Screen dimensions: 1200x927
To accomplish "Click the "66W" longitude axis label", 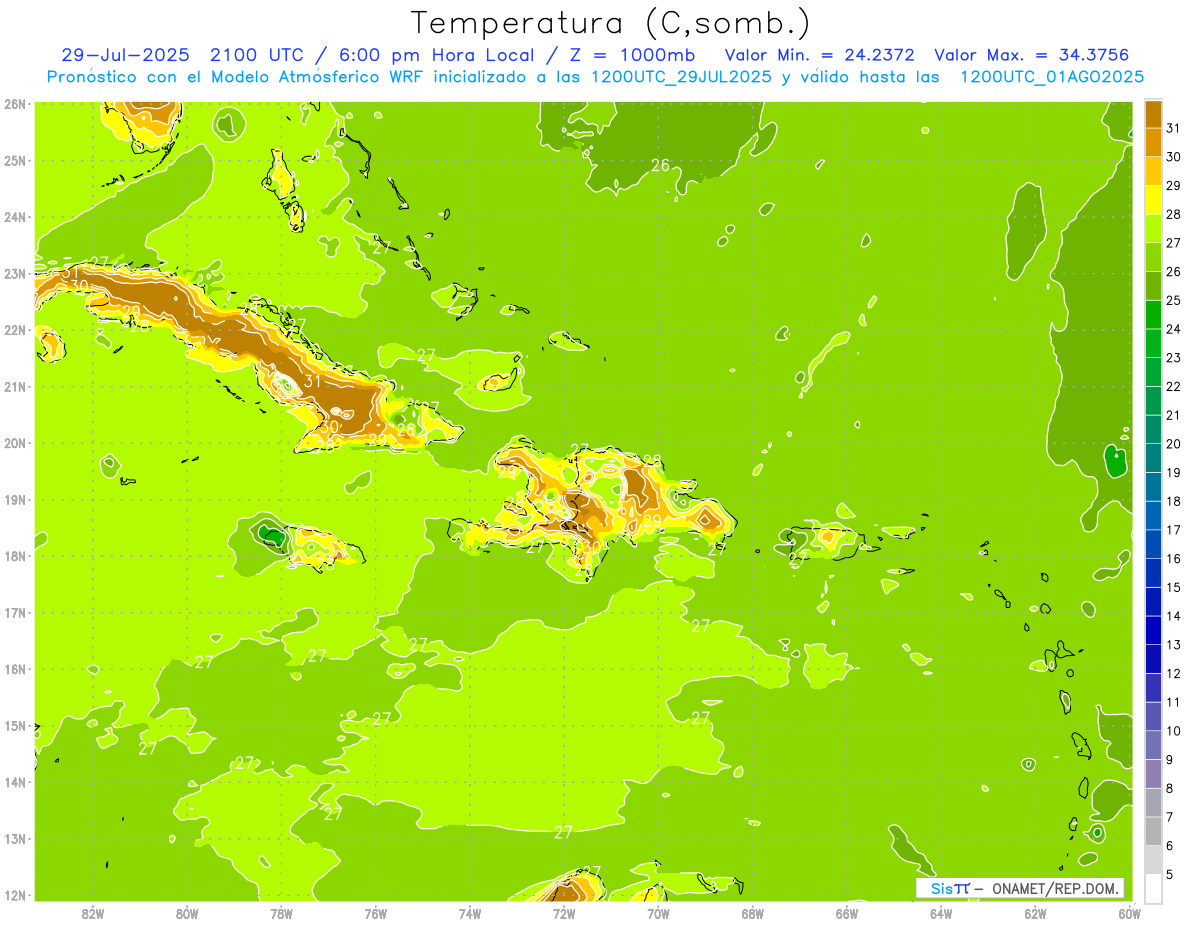I will [x=847, y=914].
